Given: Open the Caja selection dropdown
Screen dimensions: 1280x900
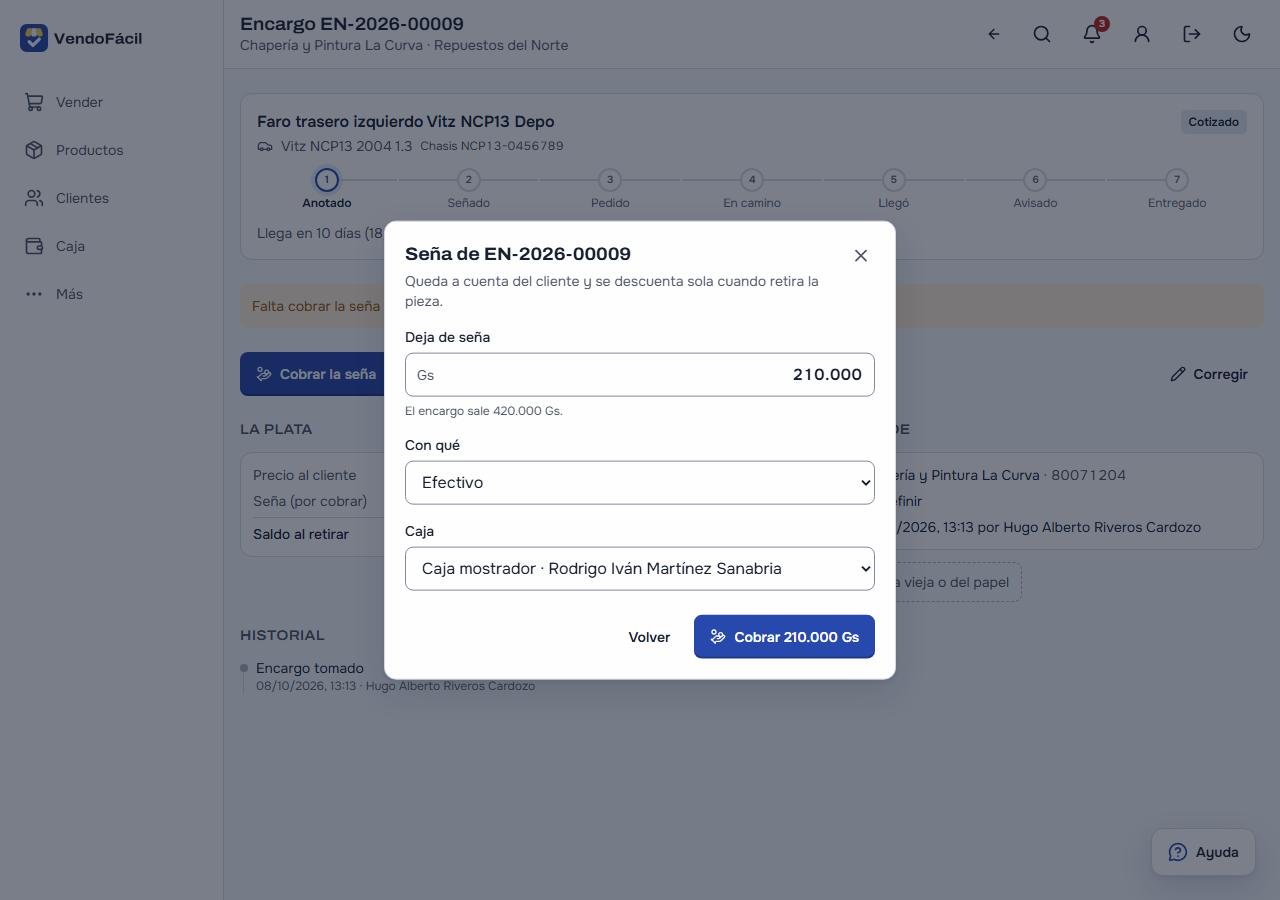Looking at the screenshot, I should pos(640,568).
